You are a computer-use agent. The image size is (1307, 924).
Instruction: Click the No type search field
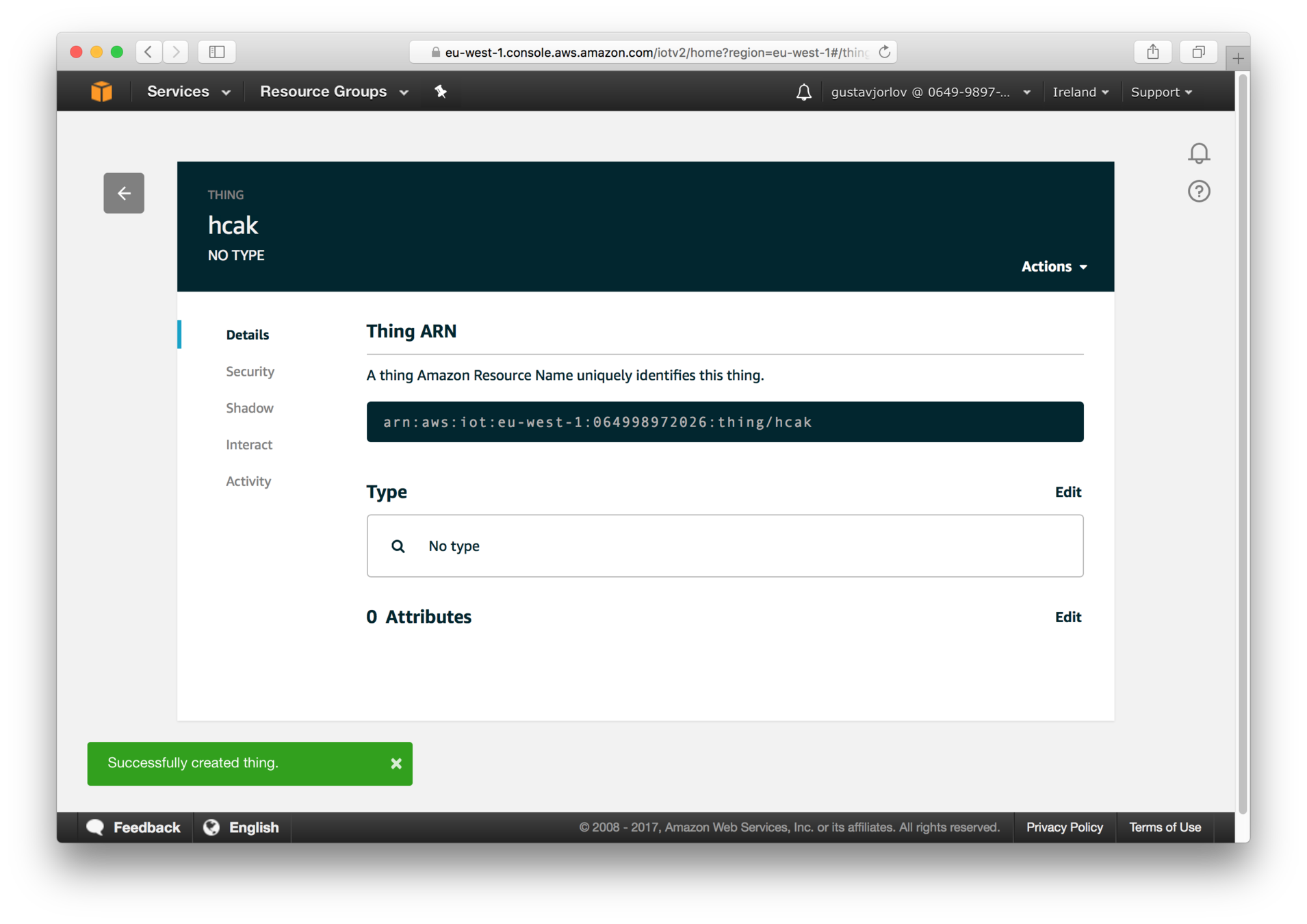click(725, 546)
